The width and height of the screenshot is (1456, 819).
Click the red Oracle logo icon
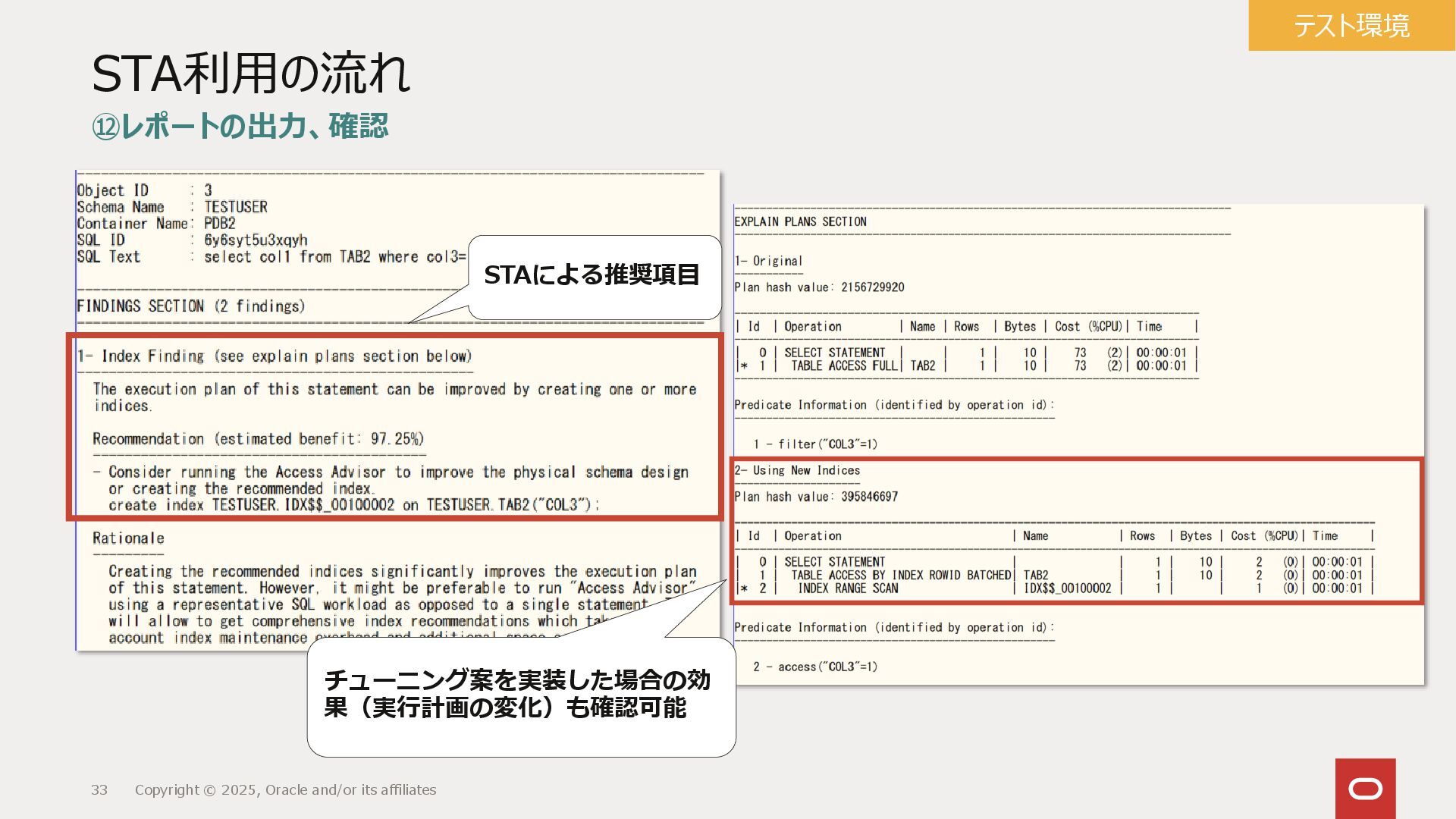click(1365, 789)
